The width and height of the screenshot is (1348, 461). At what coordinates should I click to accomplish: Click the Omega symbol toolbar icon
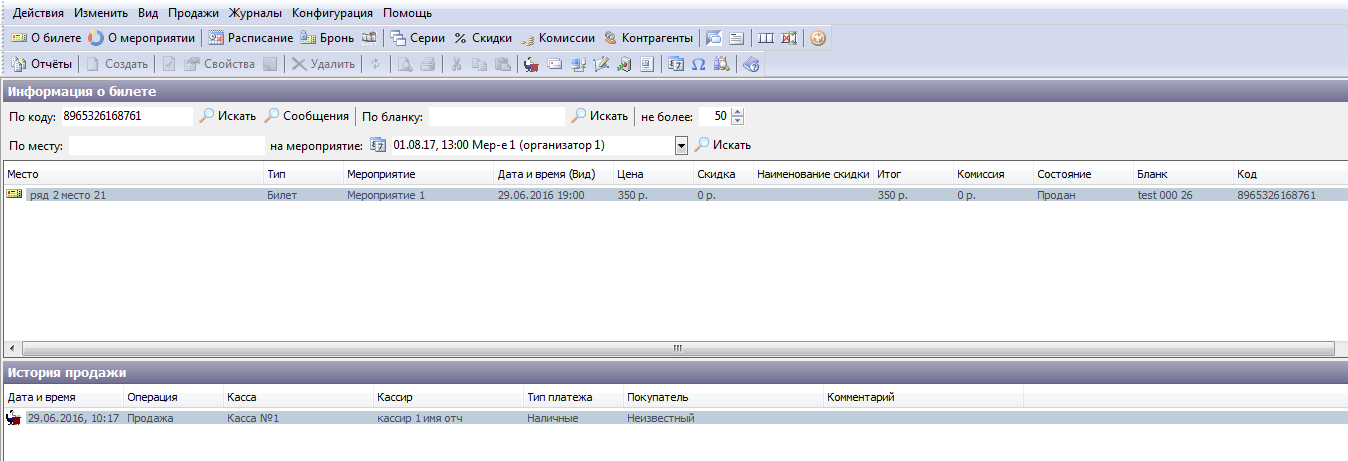(x=699, y=65)
